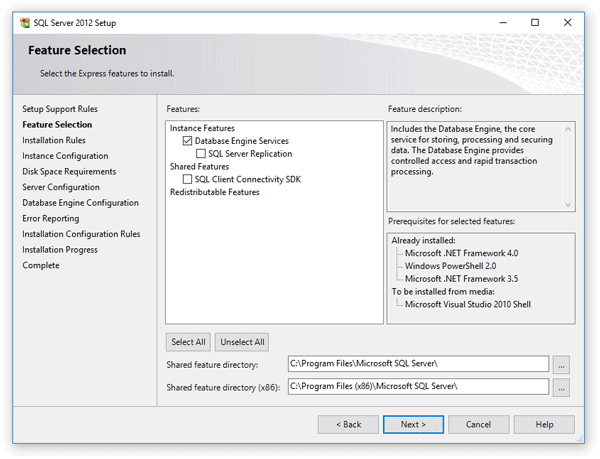
Task: Enable the SQL Server Replication checkbox
Action: tap(201, 154)
